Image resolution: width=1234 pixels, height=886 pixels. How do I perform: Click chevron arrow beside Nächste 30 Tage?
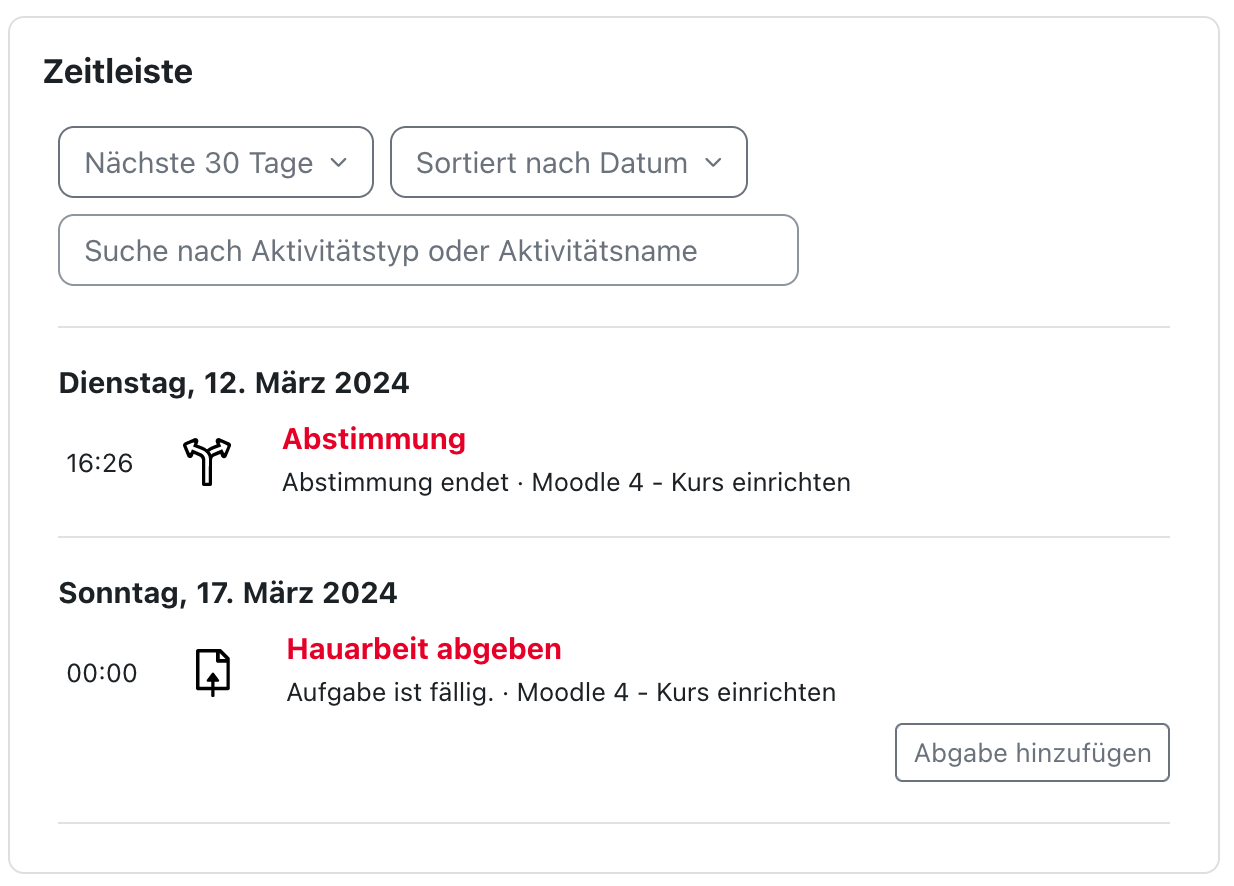(338, 163)
